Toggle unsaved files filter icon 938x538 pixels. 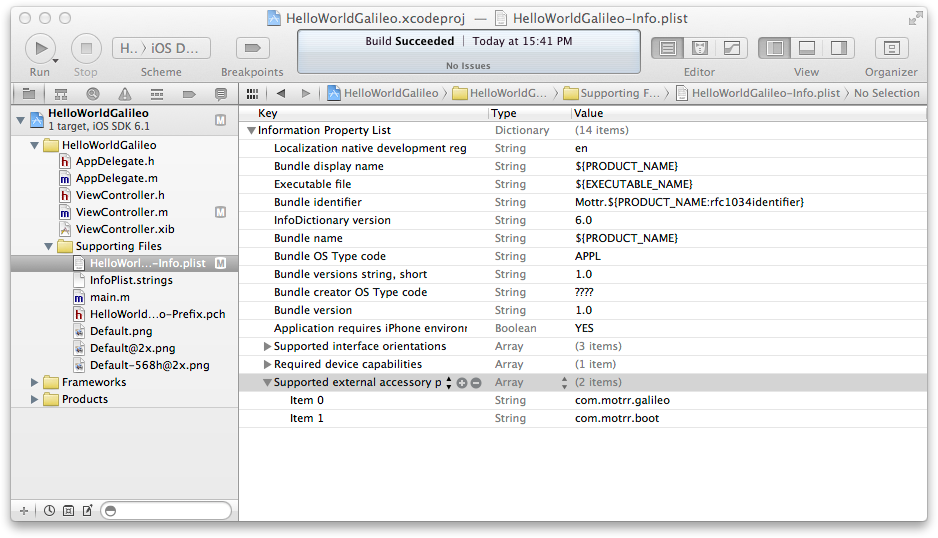[87, 510]
